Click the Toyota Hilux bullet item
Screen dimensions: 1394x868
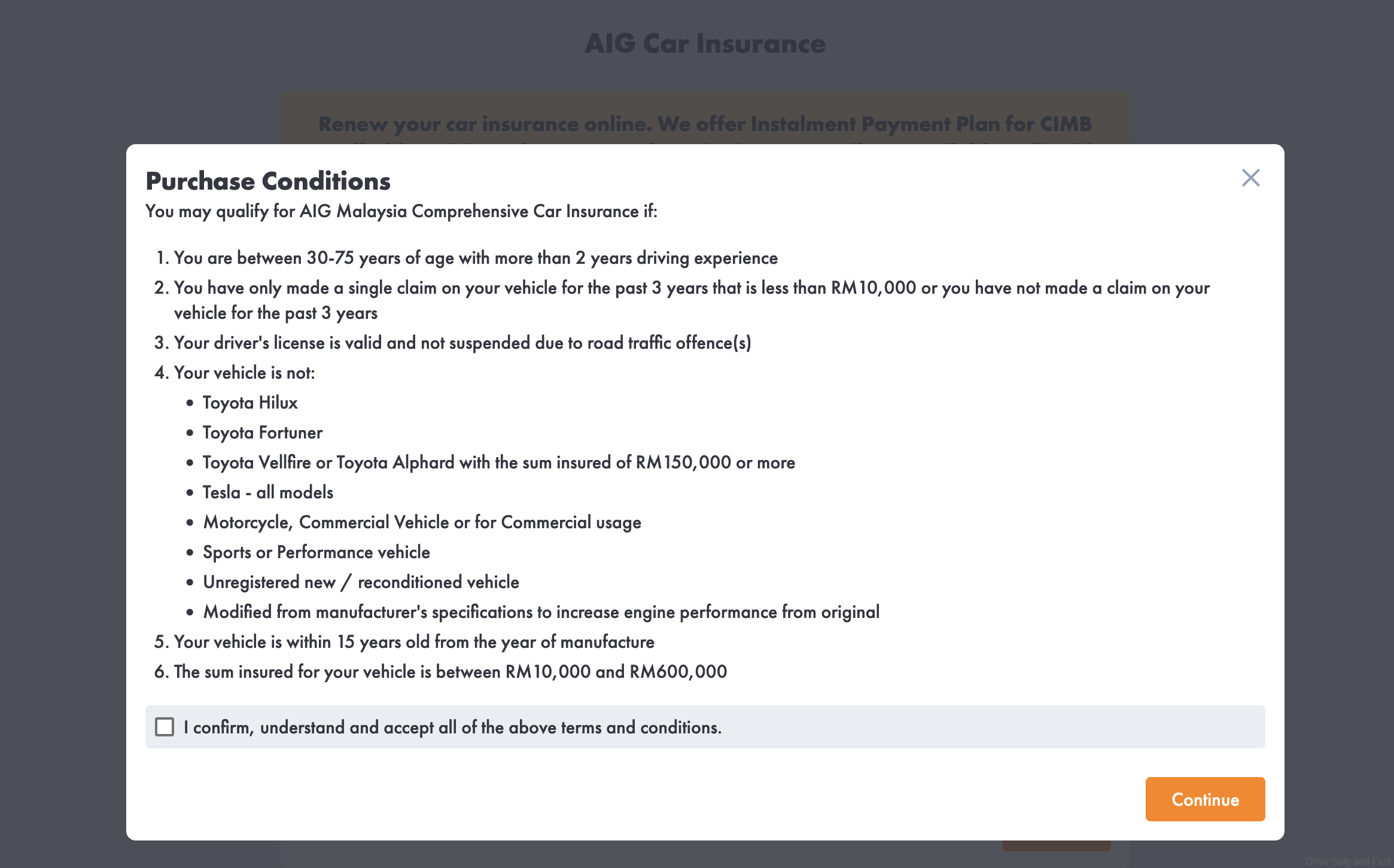click(250, 403)
